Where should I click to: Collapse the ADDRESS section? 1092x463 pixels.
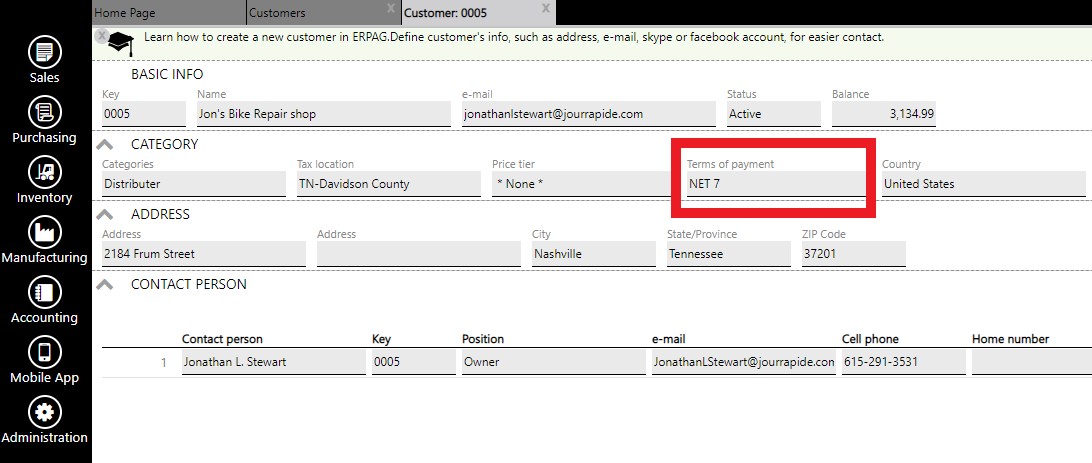click(x=104, y=214)
